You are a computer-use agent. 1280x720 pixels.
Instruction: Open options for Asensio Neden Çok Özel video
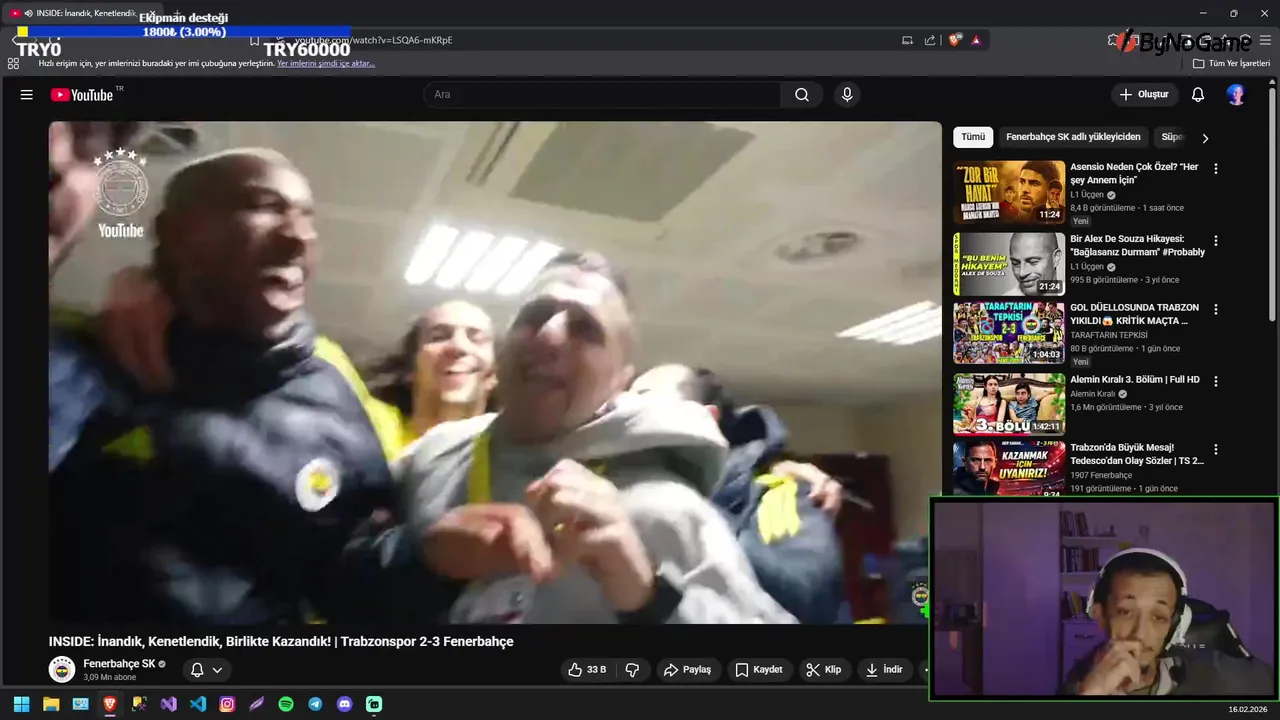[1216, 169]
